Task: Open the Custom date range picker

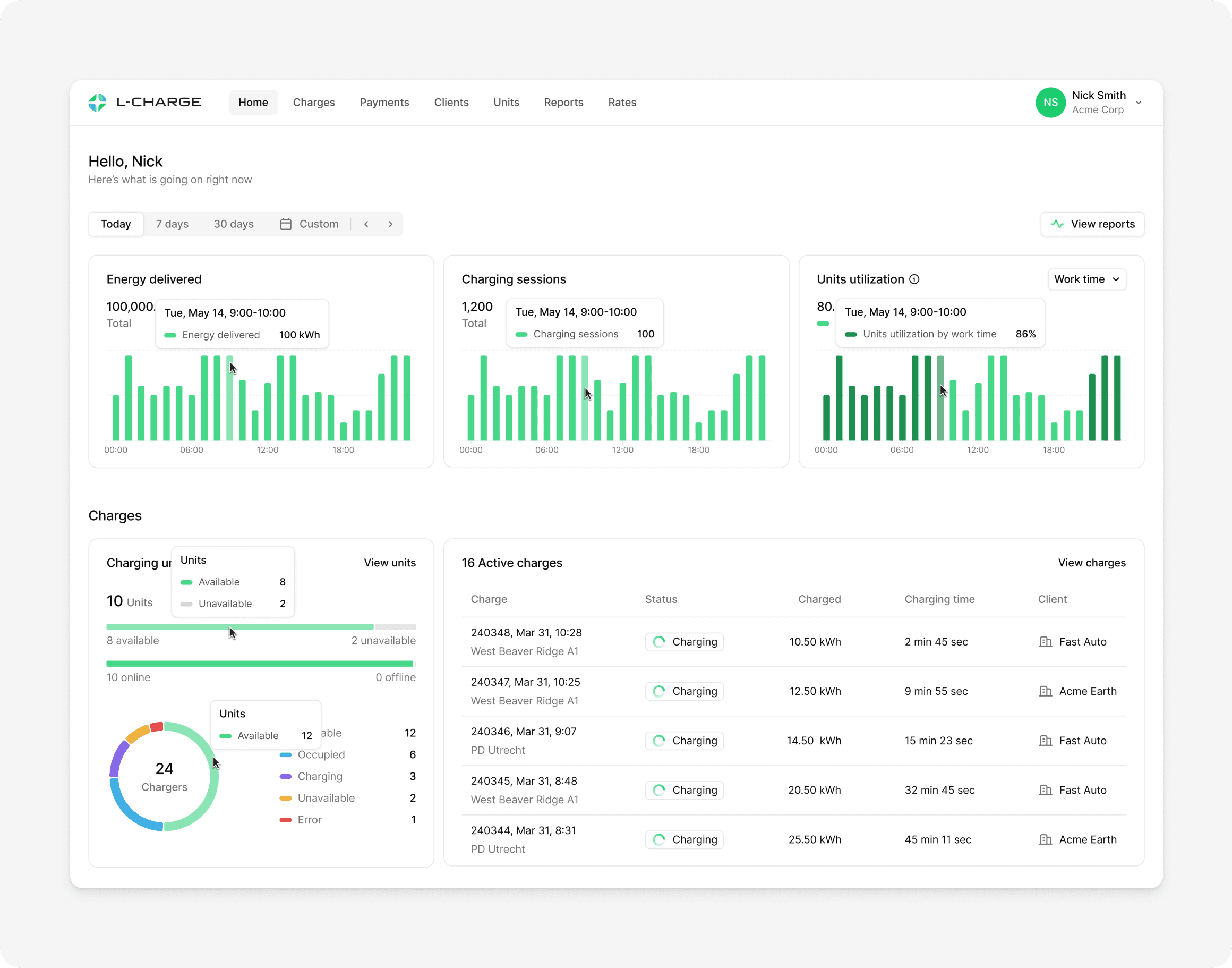Action: pos(318,224)
